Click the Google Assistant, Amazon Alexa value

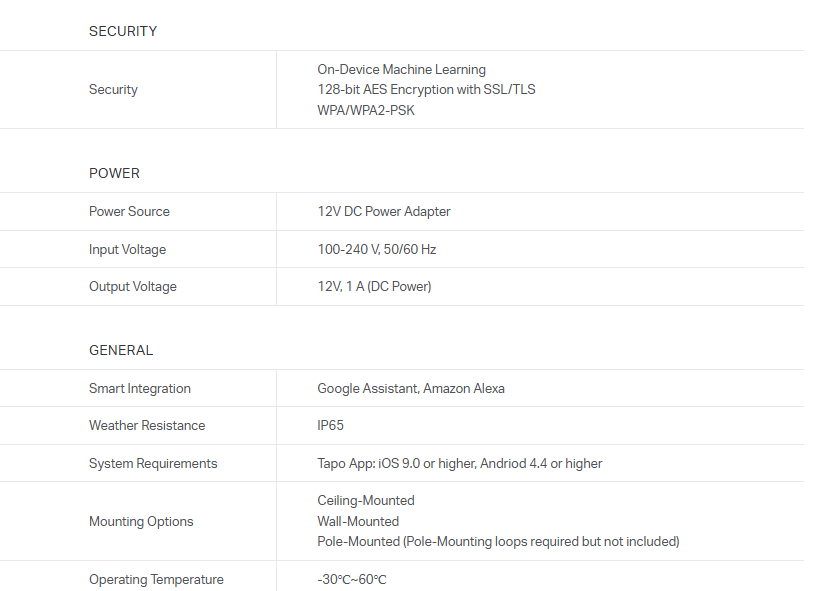click(x=411, y=389)
